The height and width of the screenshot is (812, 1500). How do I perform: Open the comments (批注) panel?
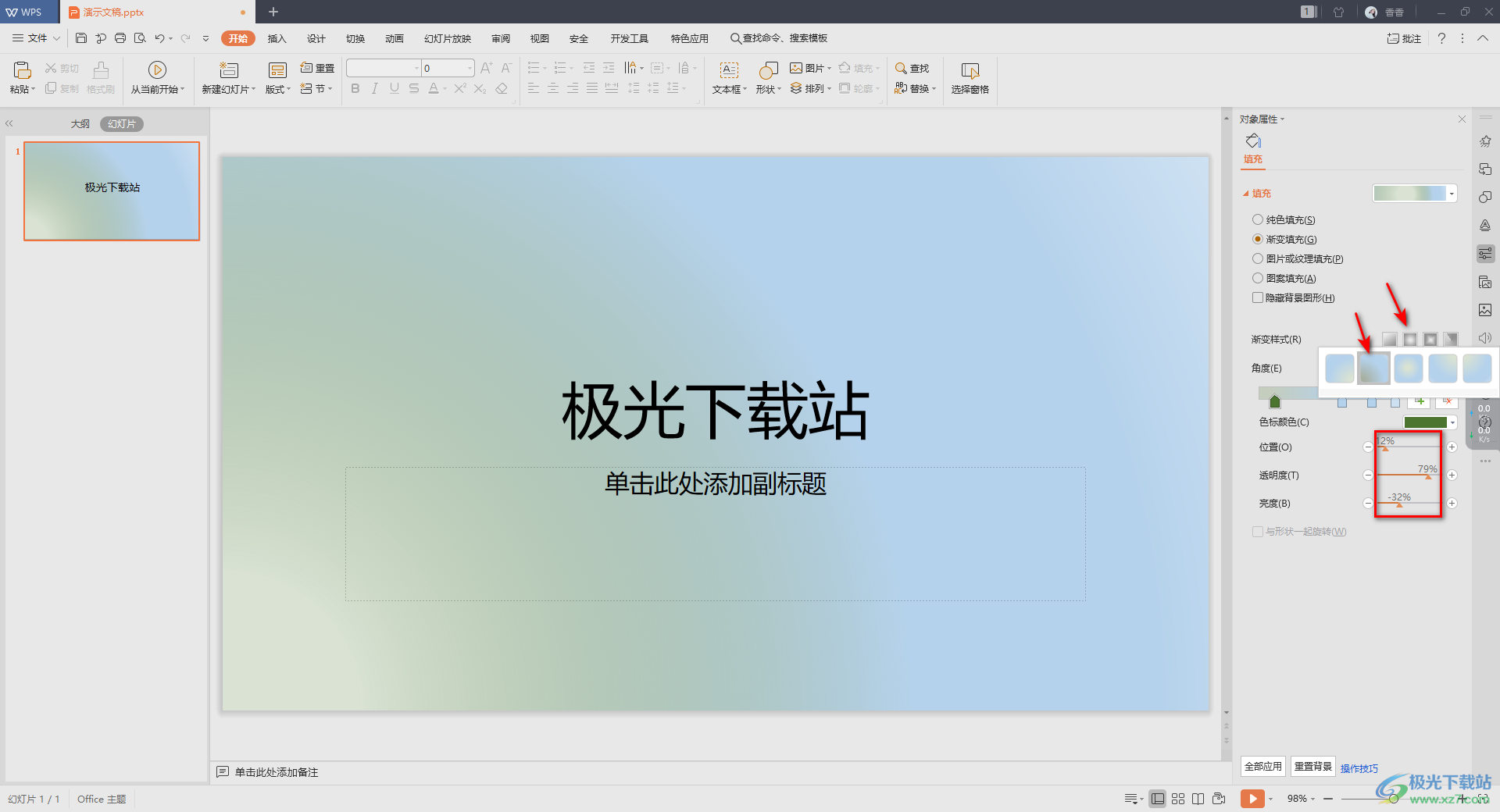click(x=1404, y=38)
